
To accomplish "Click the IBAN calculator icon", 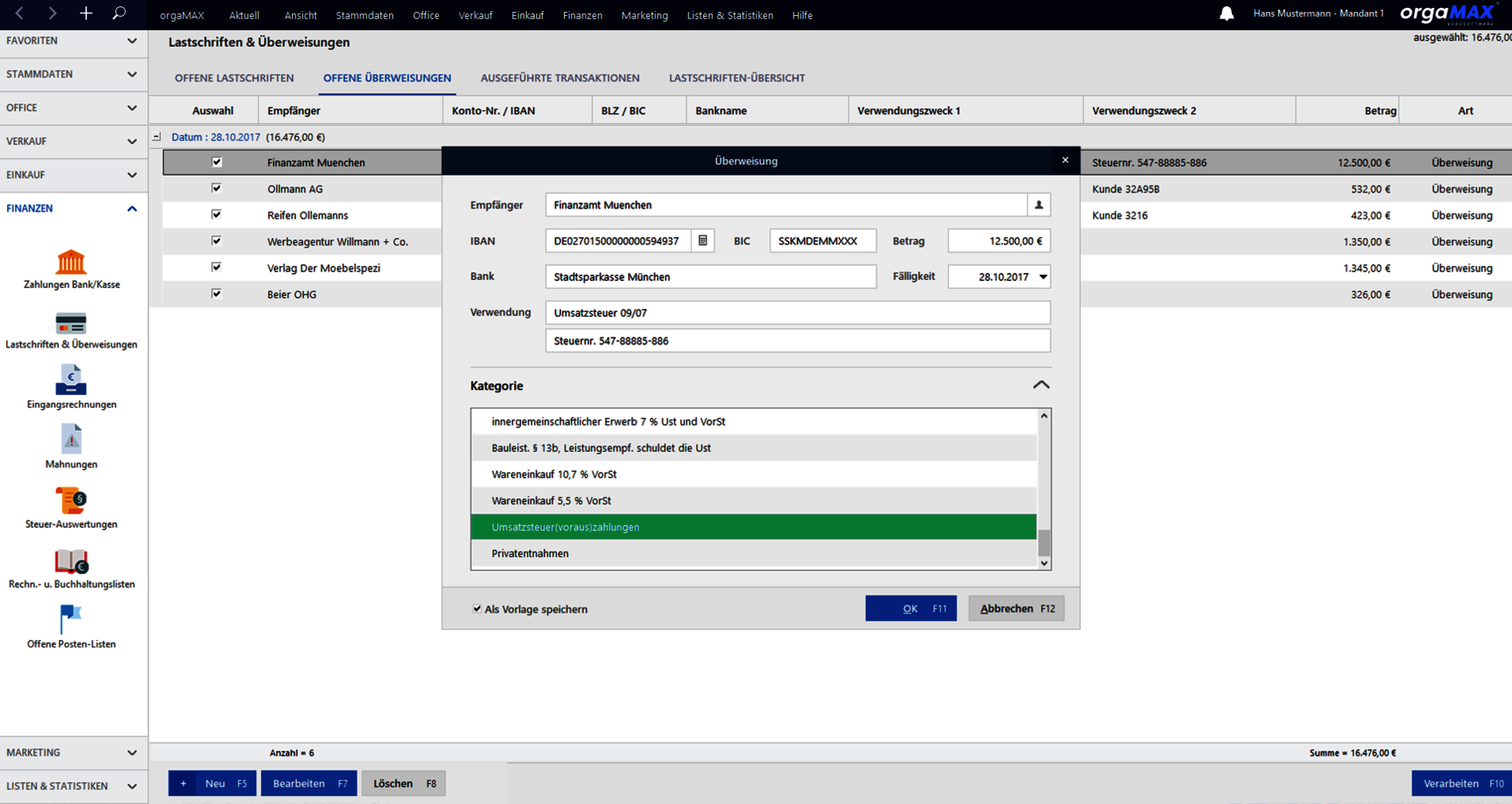I will coord(703,240).
